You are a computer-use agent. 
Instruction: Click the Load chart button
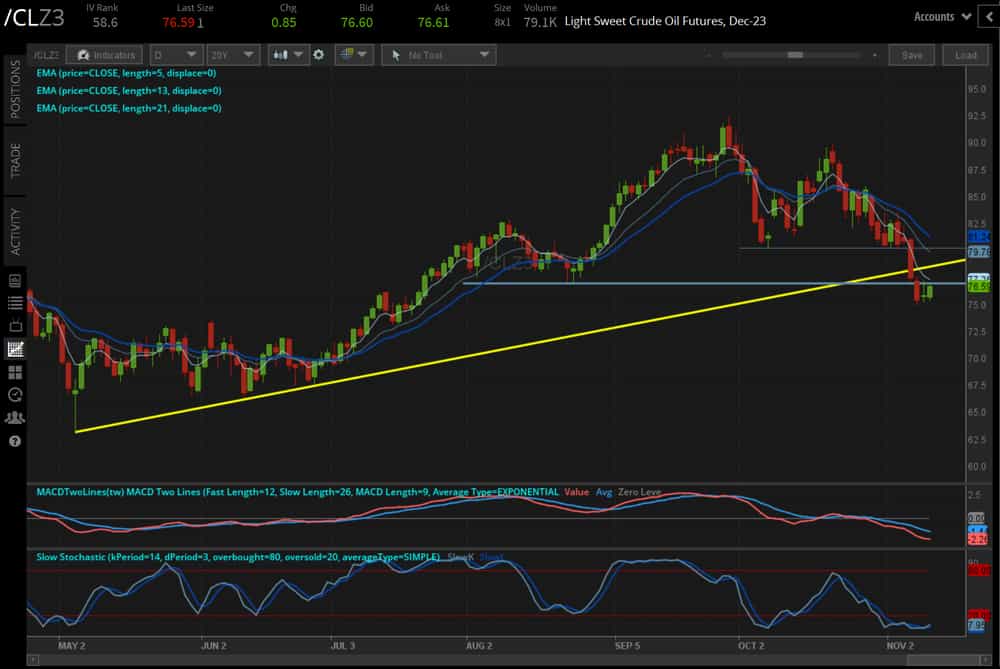[965, 55]
